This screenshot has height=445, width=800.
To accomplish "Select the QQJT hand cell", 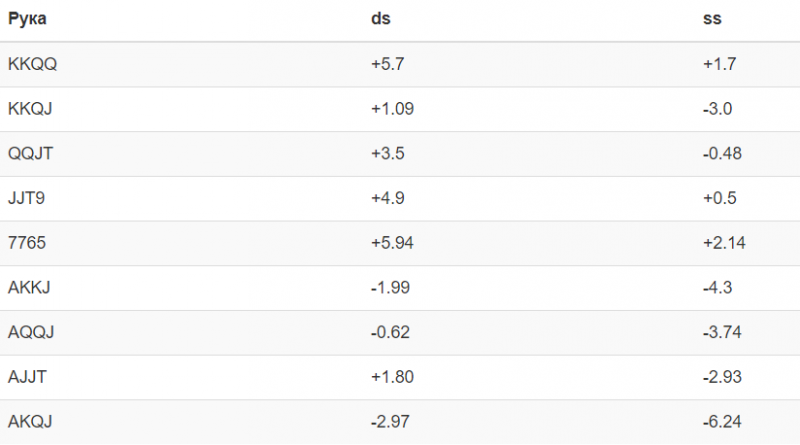I will [x=30, y=154].
